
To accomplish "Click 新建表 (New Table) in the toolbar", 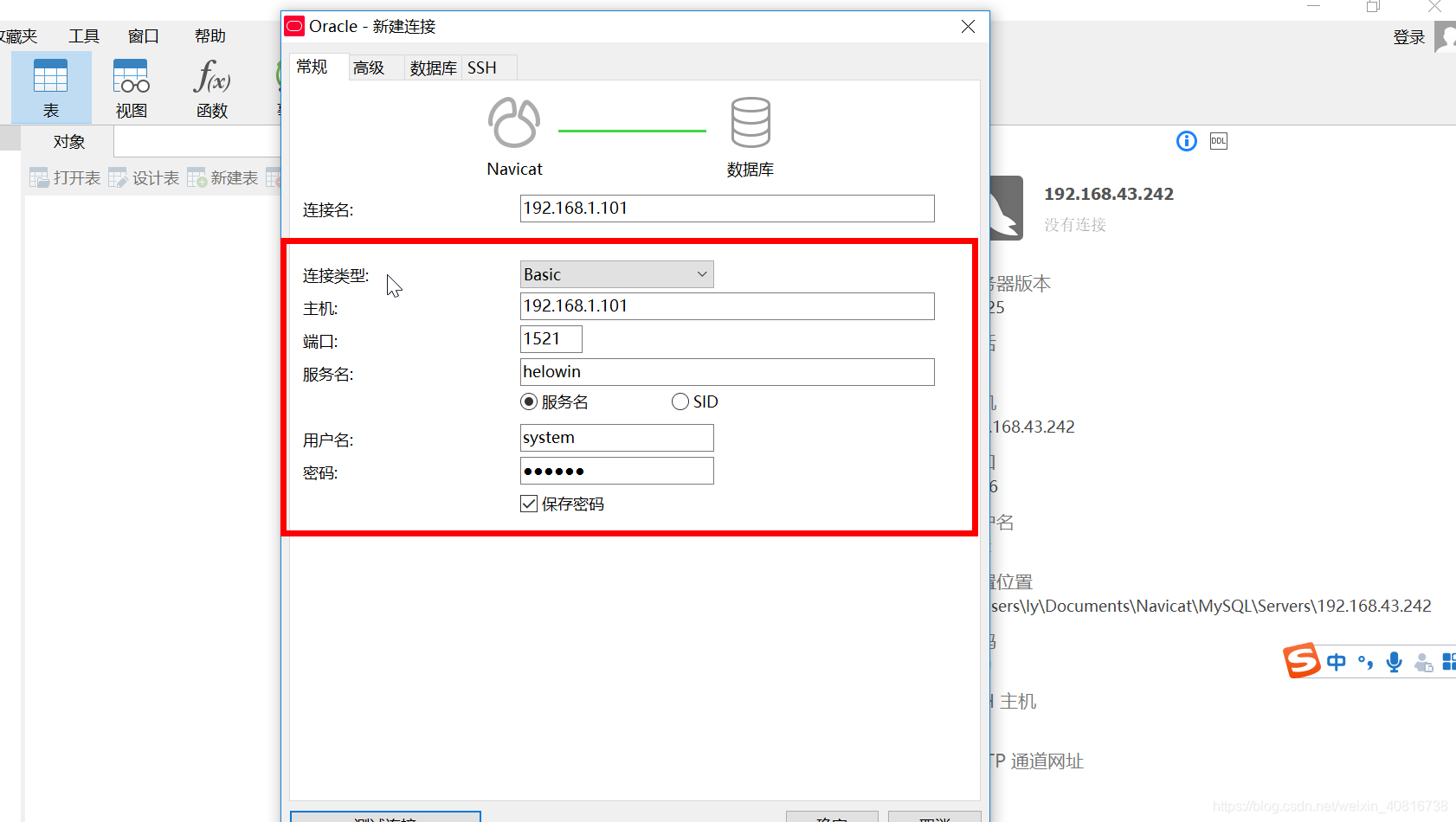I will (x=222, y=177).
